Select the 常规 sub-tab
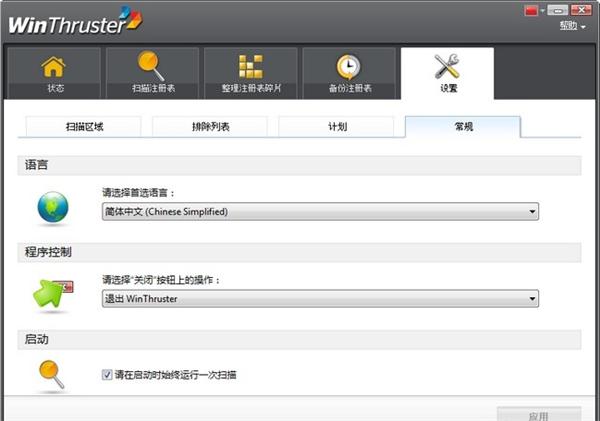The height and width of the screenshot is (421, 600). [462, 127]
